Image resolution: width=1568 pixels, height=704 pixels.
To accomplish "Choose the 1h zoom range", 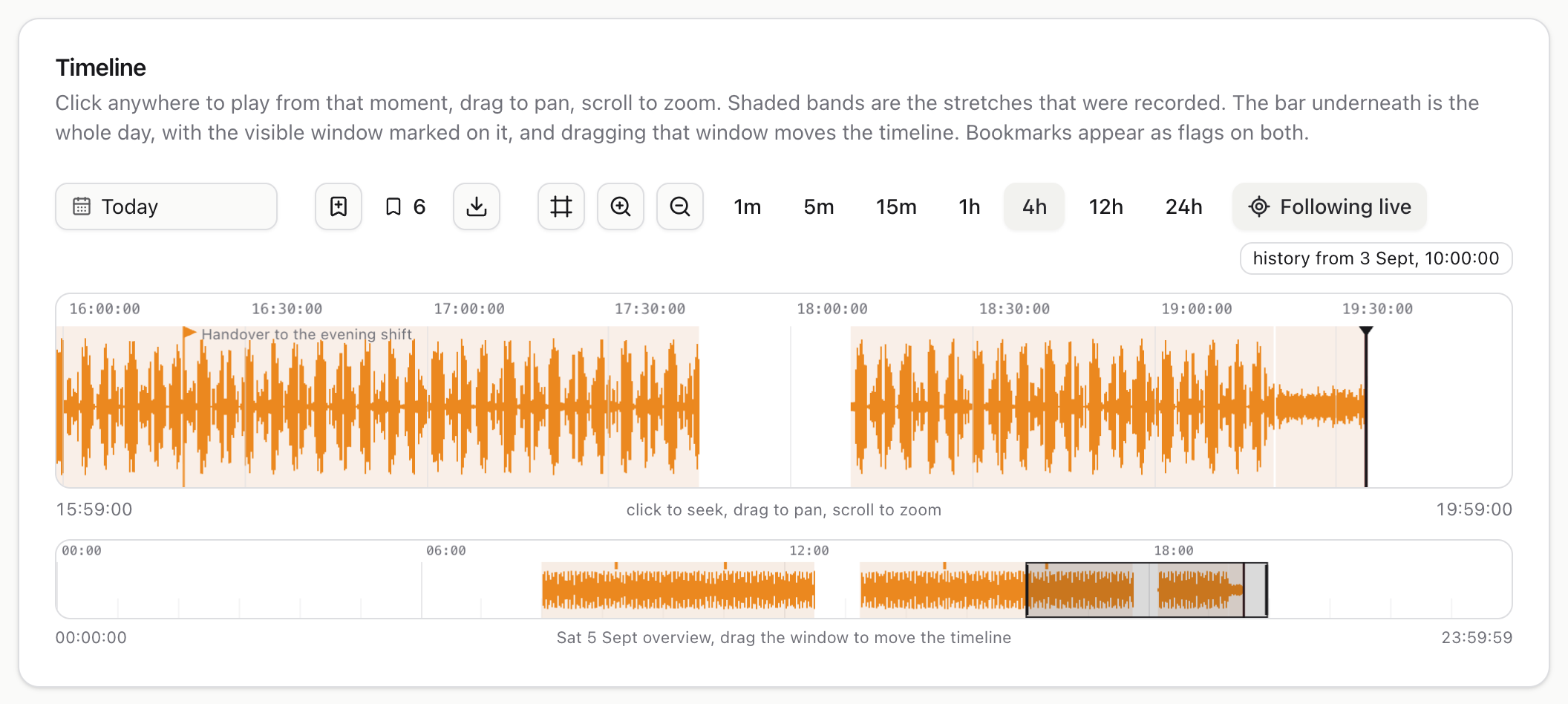I will coord(969,206).
